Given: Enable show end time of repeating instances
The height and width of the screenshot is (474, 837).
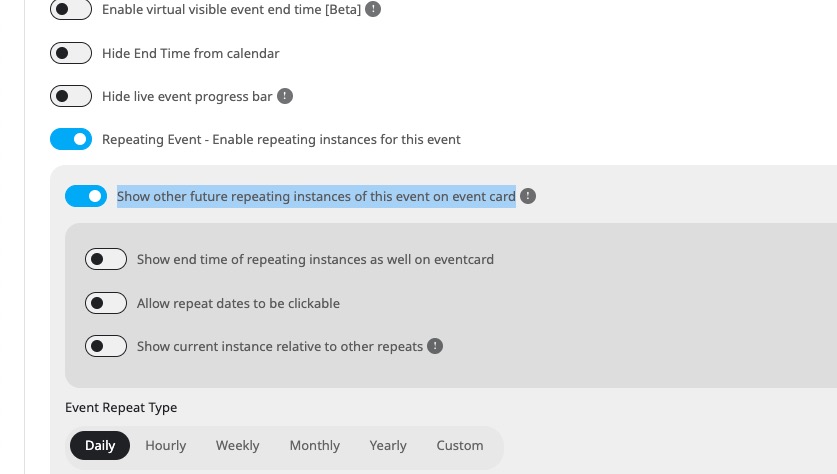Looking at the screenshot, I should [106, 259].
